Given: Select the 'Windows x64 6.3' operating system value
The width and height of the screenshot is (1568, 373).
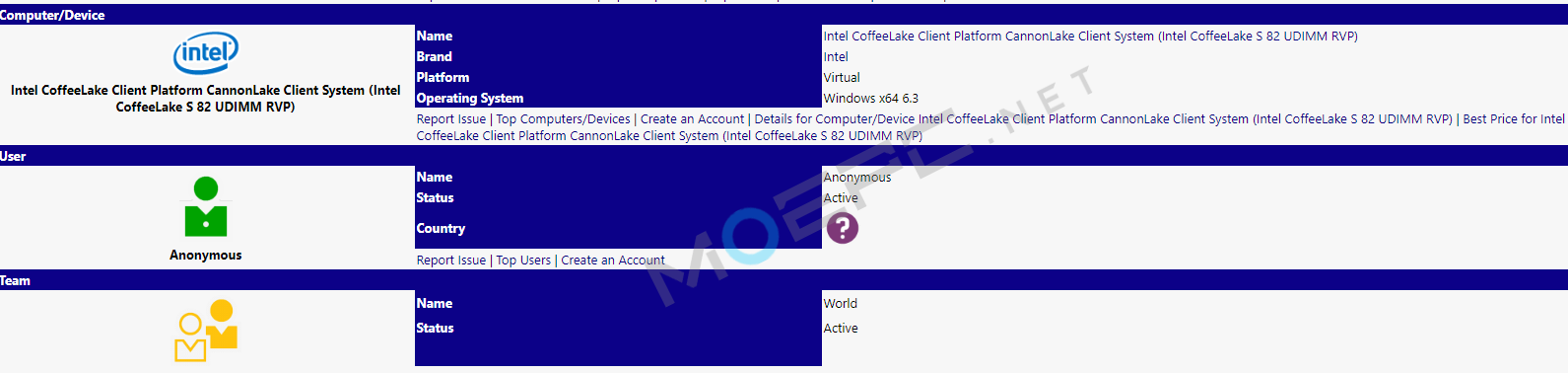Looking at the screenshot, I should pos(870,99).
